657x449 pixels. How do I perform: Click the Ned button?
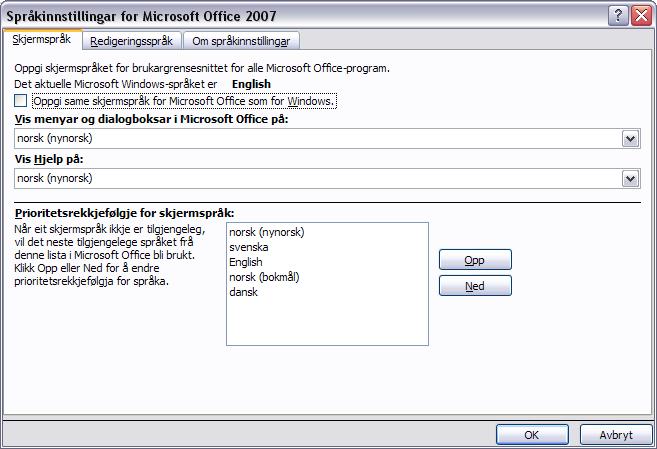[475, 286]
